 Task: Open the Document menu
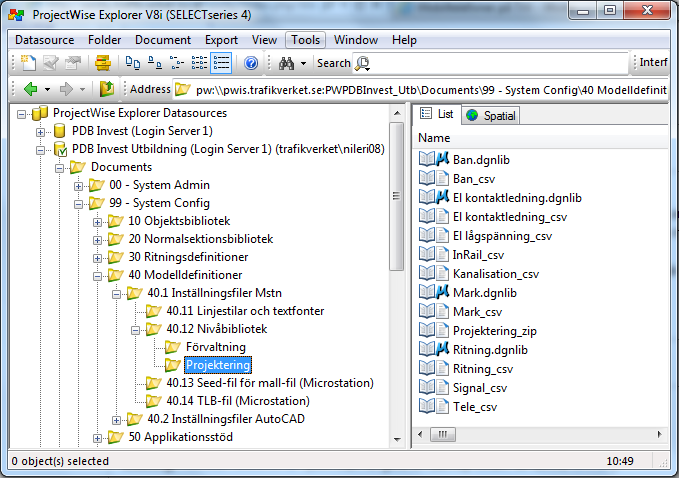(x=163, y=40)
